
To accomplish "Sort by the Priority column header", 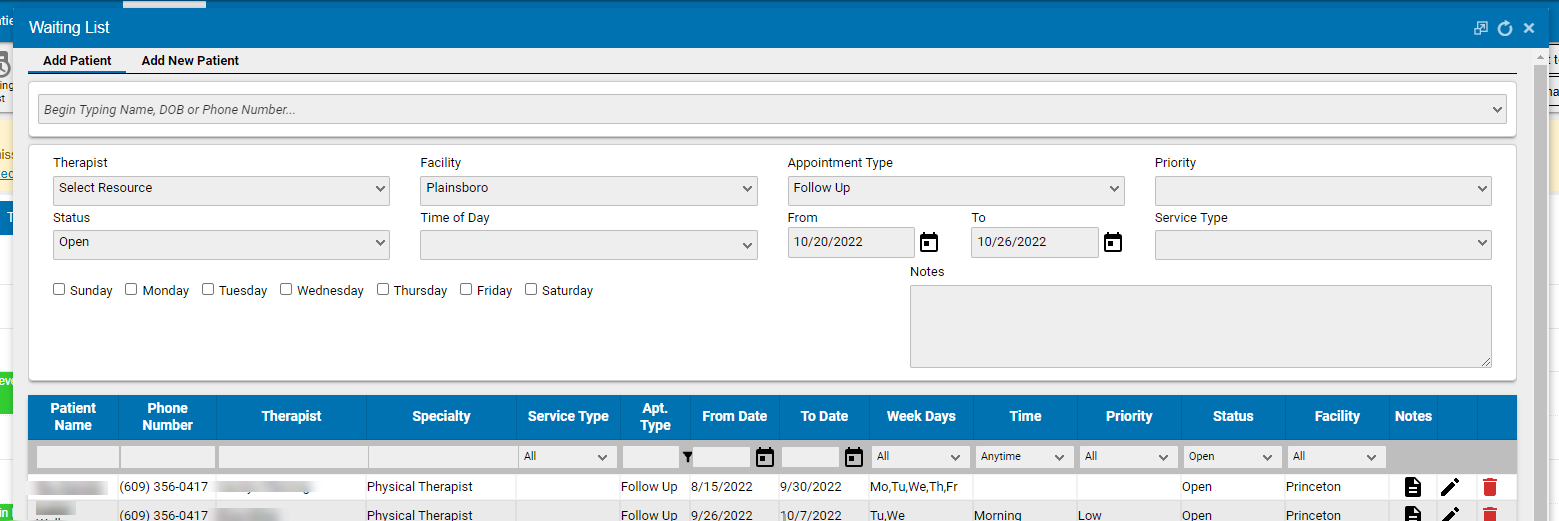I will [x=1129, y=416].
